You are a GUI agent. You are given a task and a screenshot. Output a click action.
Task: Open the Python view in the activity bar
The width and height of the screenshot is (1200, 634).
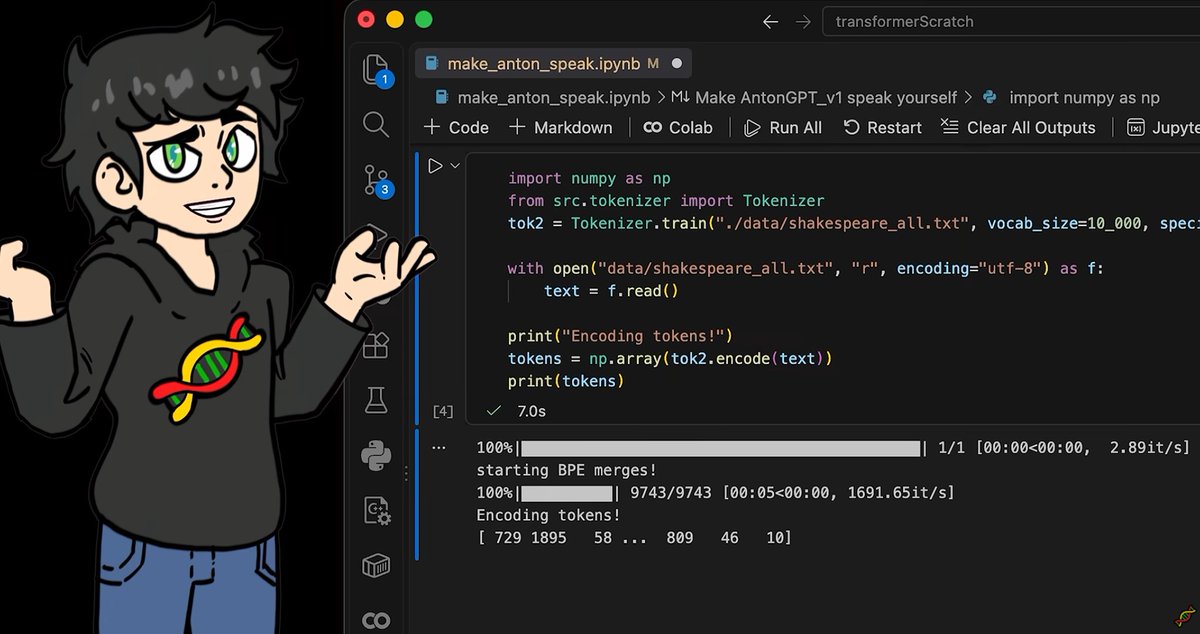pos(376,455)
